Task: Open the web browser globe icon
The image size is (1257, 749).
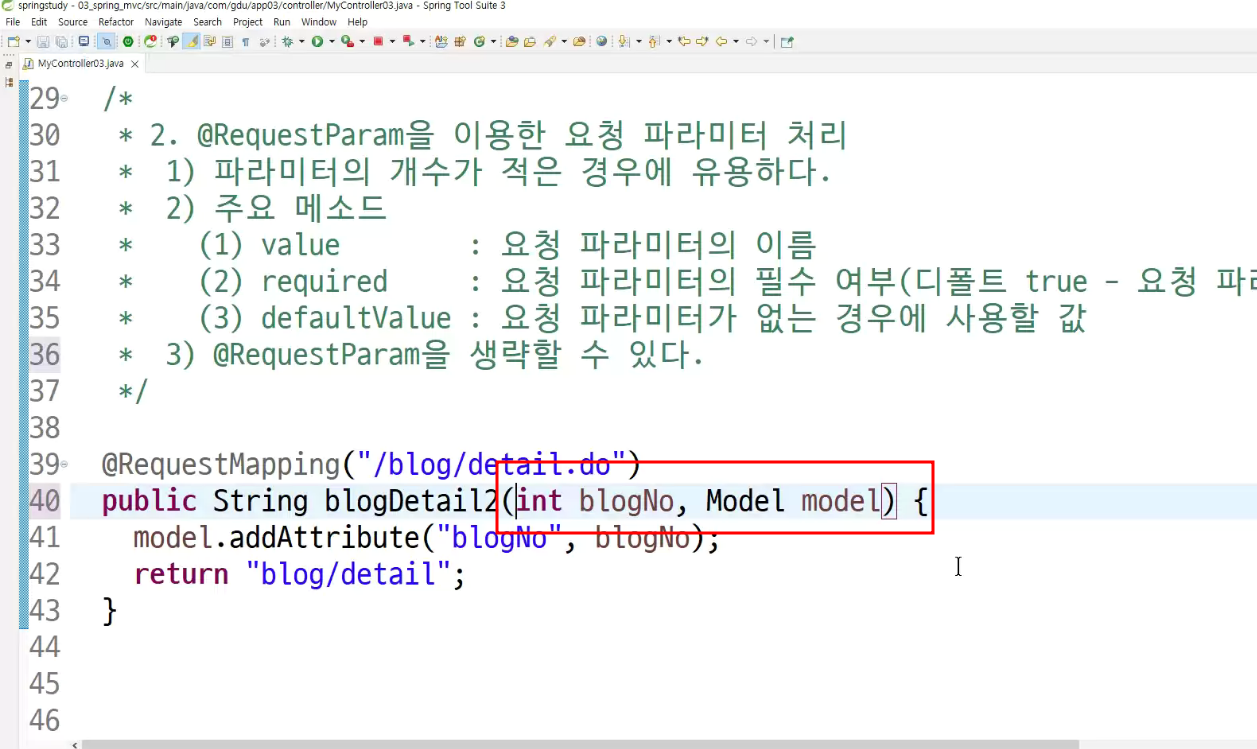Action: 601,42
